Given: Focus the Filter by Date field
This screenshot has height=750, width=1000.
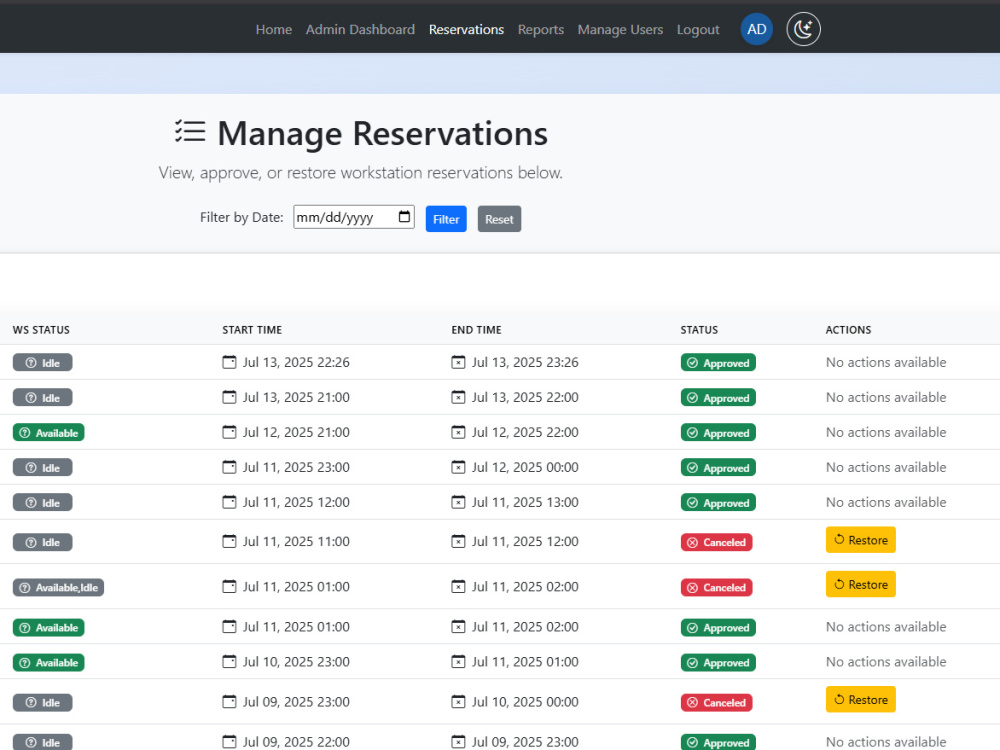Looking at the screenshot, I should pyautogui.click(x=354, y=217).
